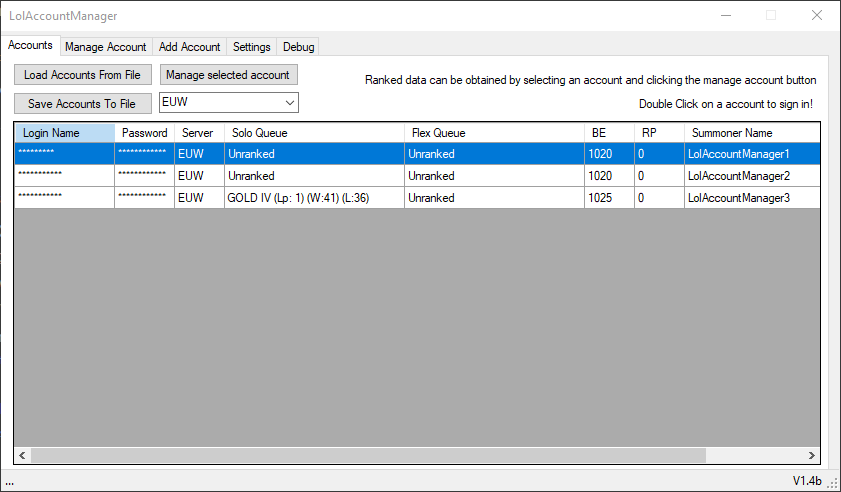The width and height of the screenshot is (841, 492).
Task: Open the Manage Account tab
Action: click(x=106, y=47)
